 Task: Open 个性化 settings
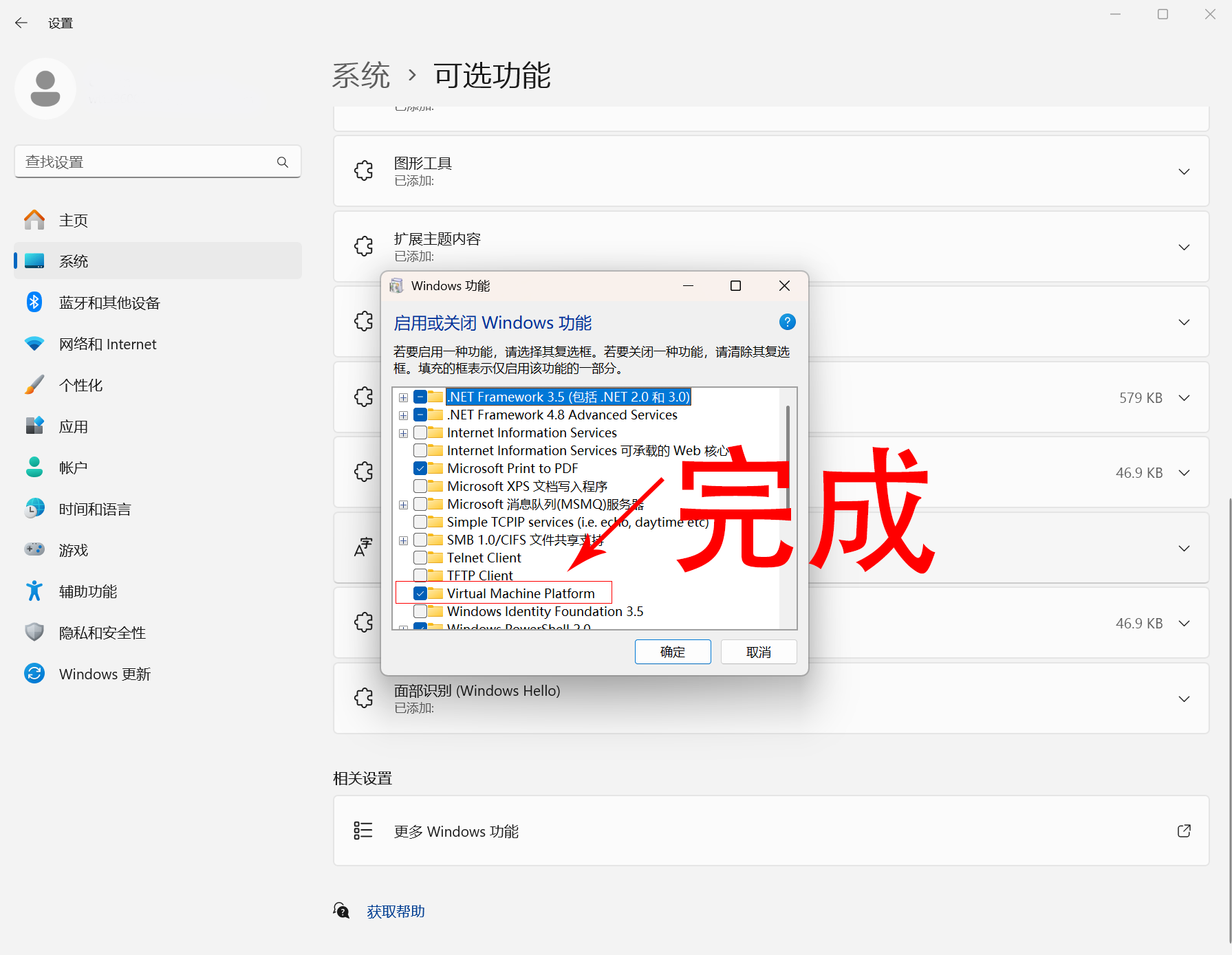[158, 385]
